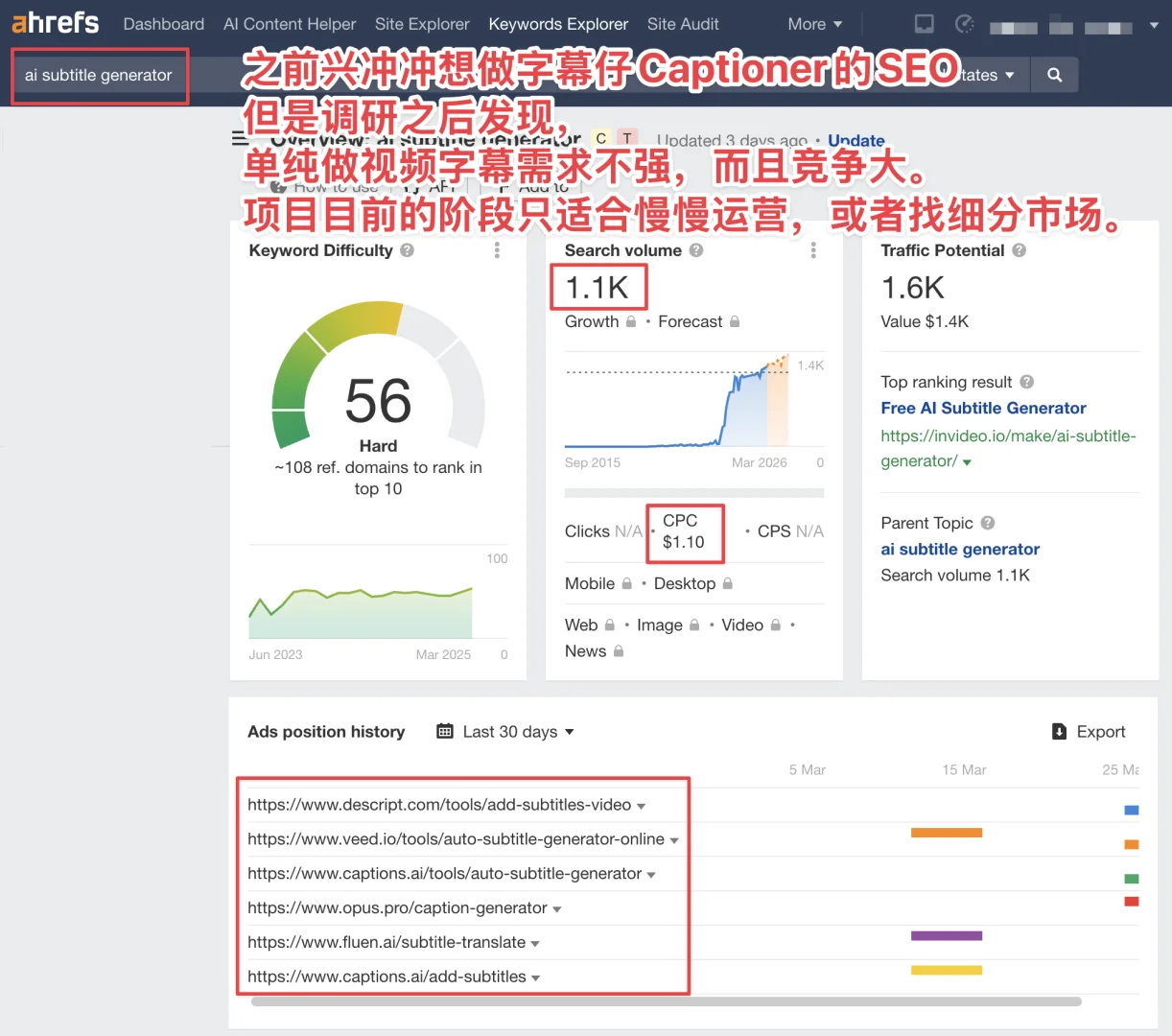This screenshot has height=1036, width=1172.
Task: Click the three-dot options icon beside Search volume
Action: coord(813,250)
